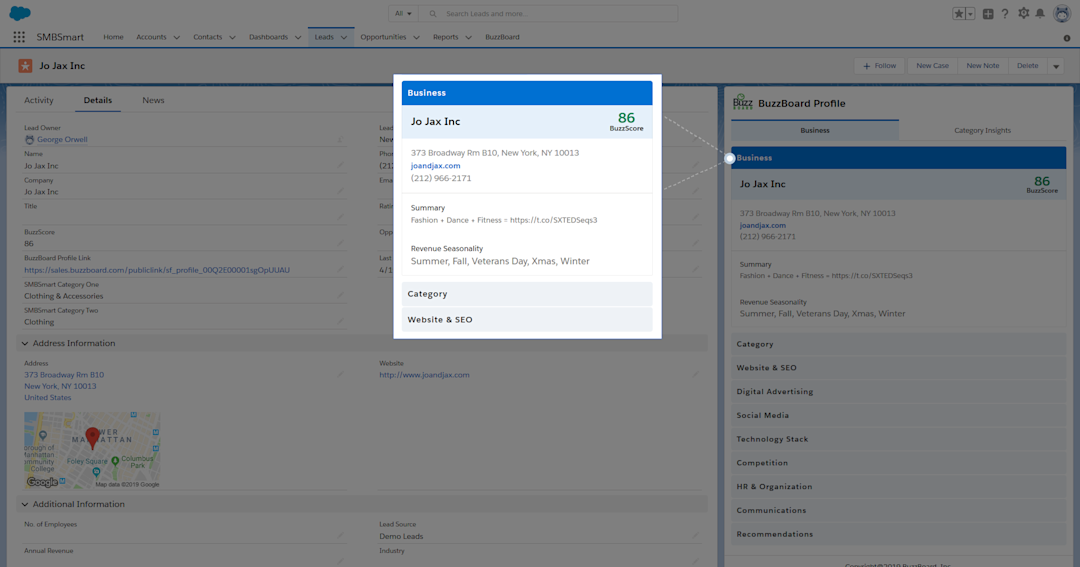The width and height of the screenshot is (1080, 567).
Task: Edit the Website field pencil icon
Action: click(x=695, y=375)
